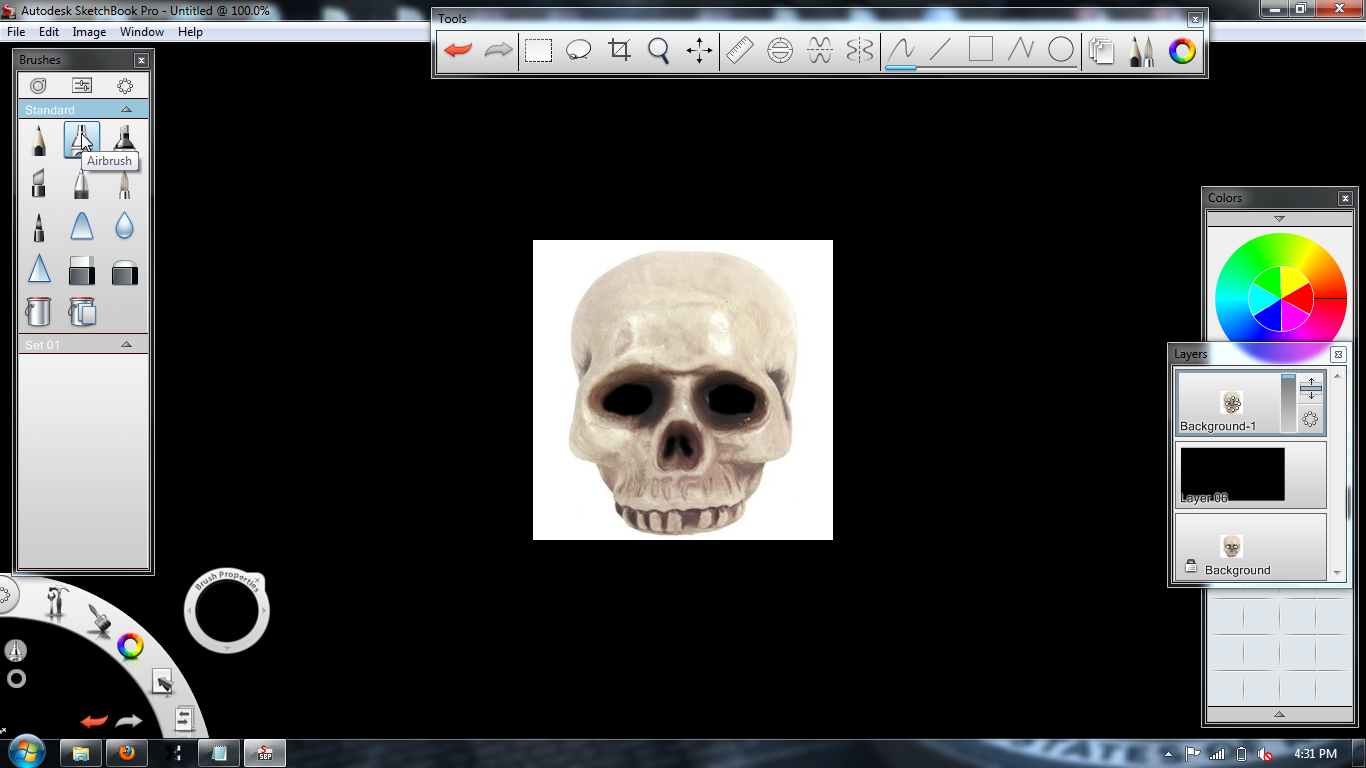Open the Windows Start menu
Viewport: 1366px width, 768px height.
pyautogui.click(x=25, y=751)
